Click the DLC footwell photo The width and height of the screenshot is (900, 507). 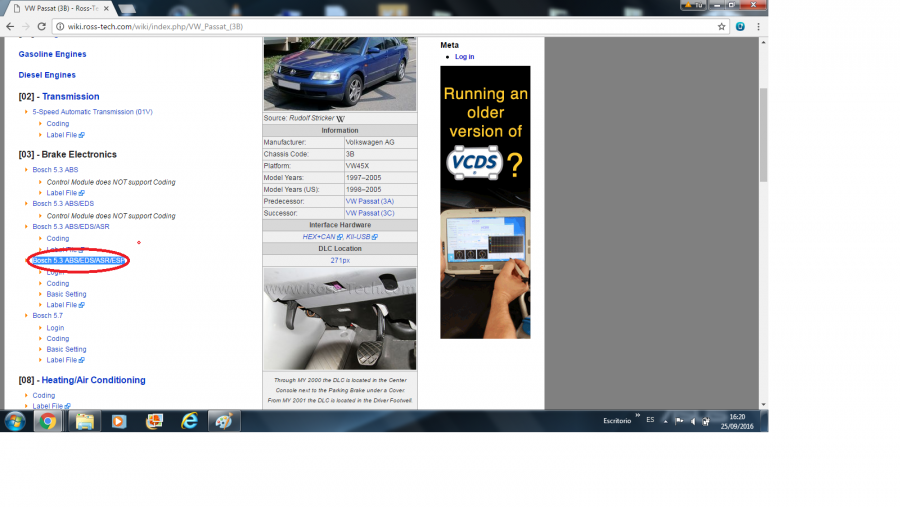pos(339,319)
